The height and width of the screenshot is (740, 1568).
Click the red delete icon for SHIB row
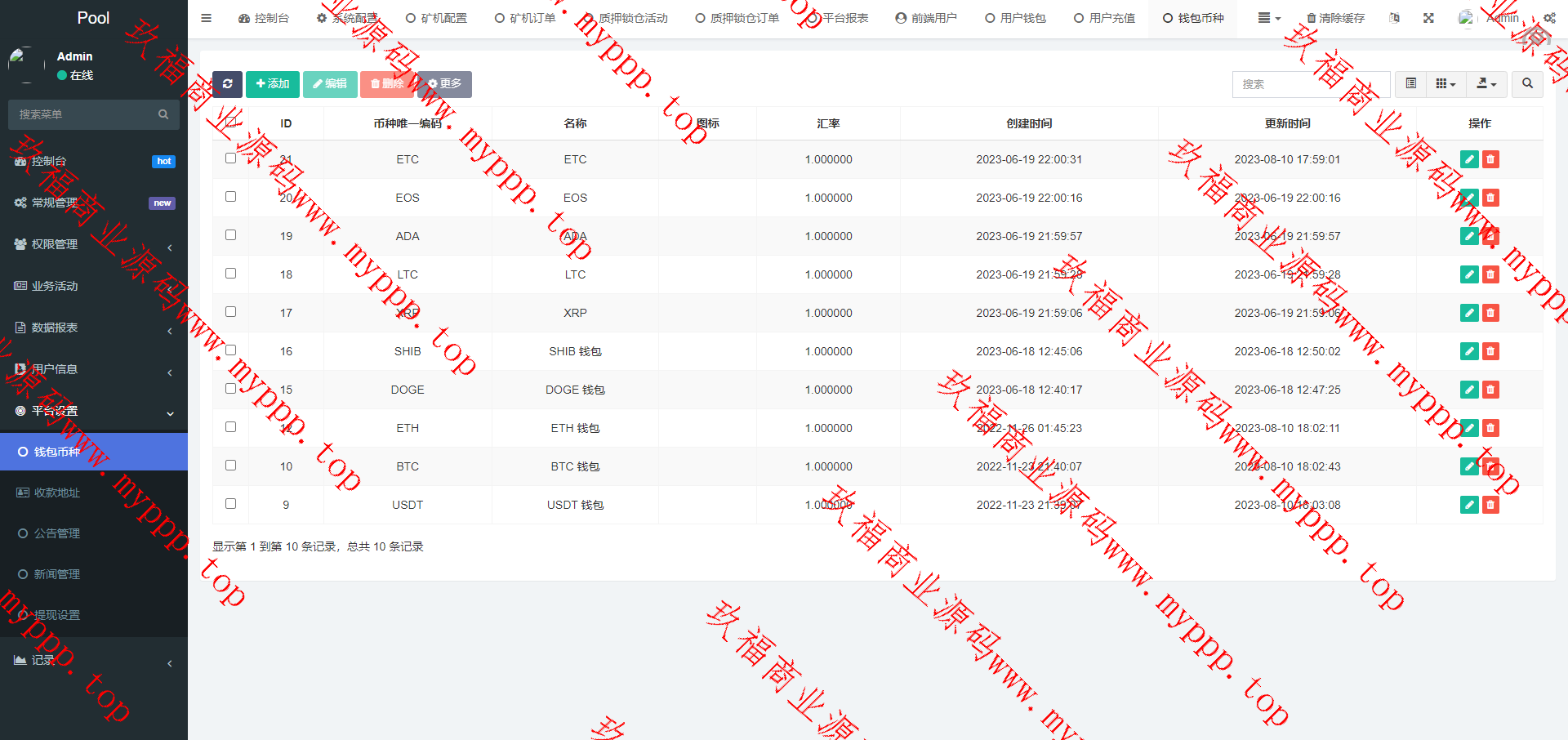point(1490,351)
